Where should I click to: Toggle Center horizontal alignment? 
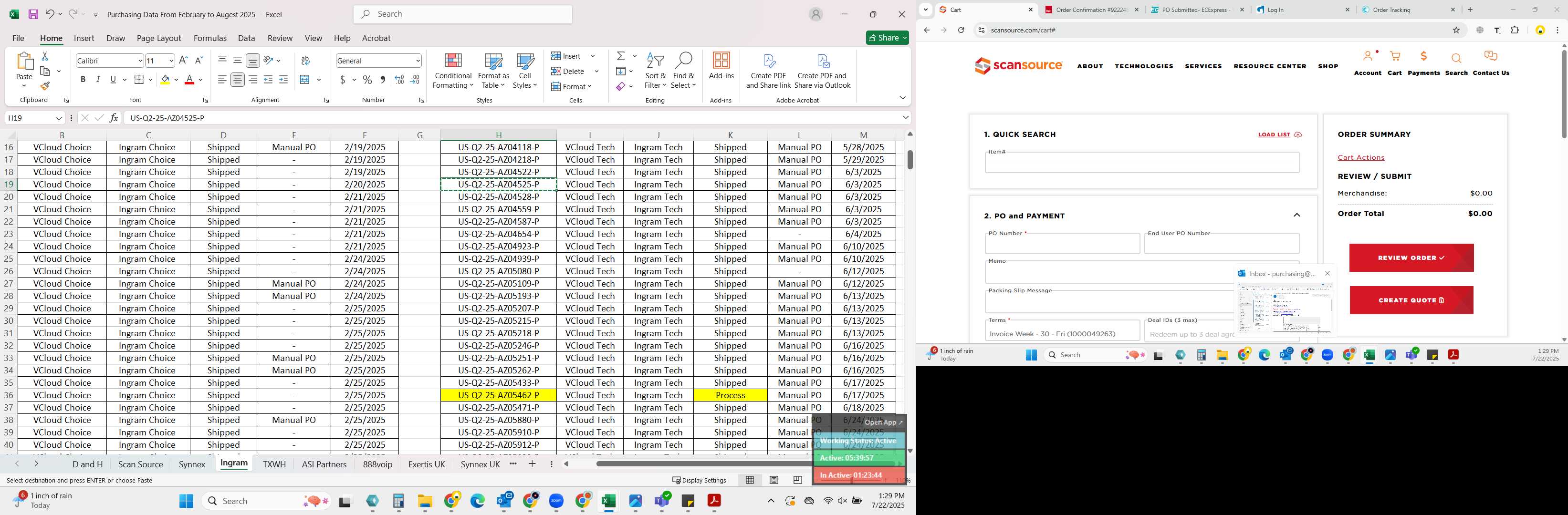point(237,80)
